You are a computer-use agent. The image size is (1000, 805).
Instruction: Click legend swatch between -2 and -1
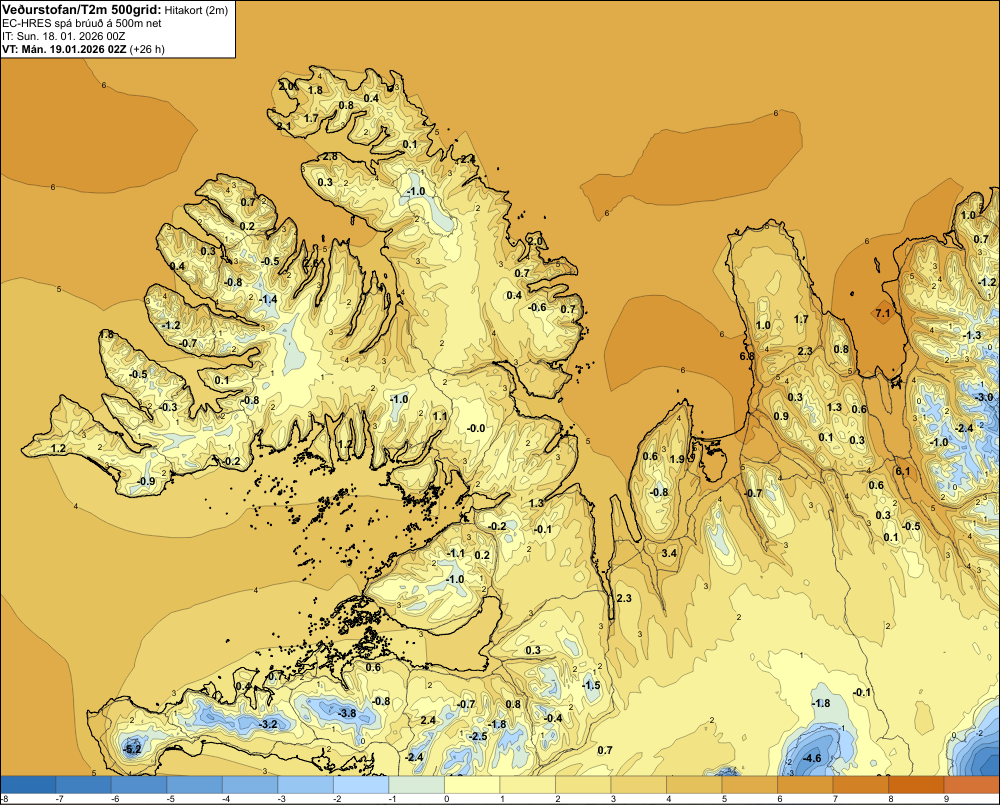point(361,784)
